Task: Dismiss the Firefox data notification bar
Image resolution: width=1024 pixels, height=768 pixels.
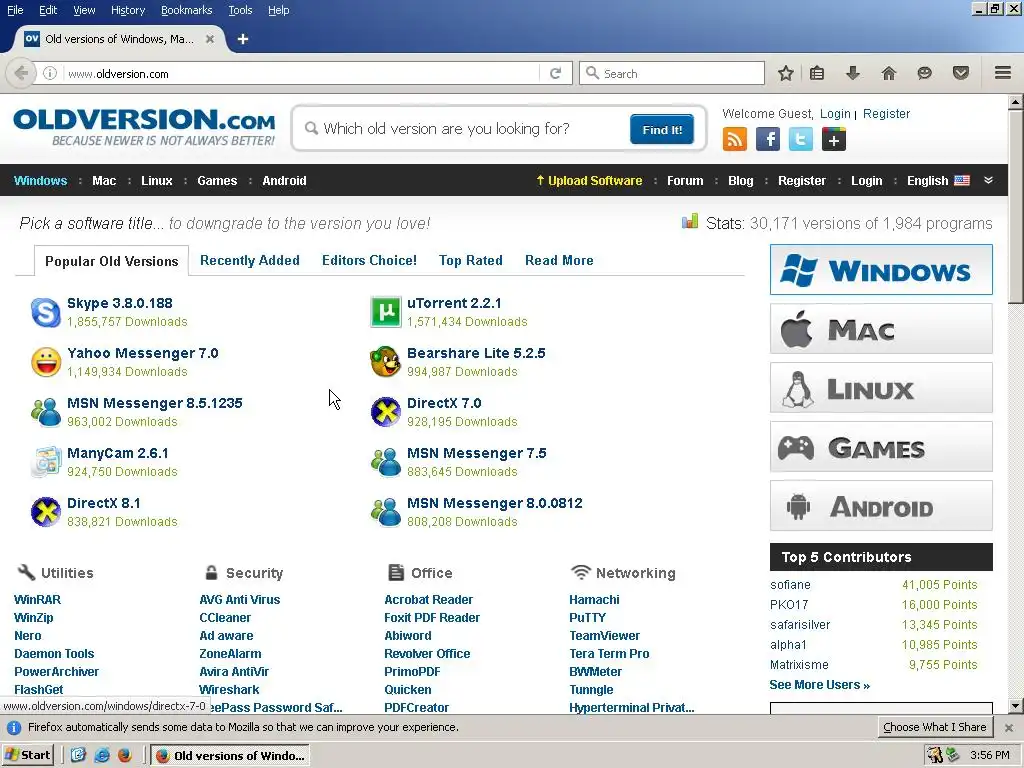Action: pyautogui.click(x=1008, y=727)
